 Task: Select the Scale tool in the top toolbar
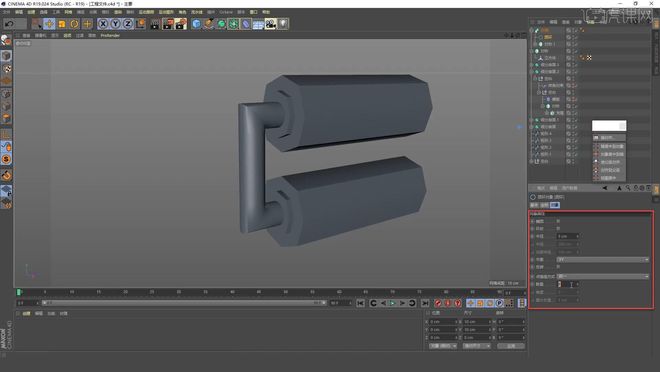pyautogui.click(x=62, y=24)
